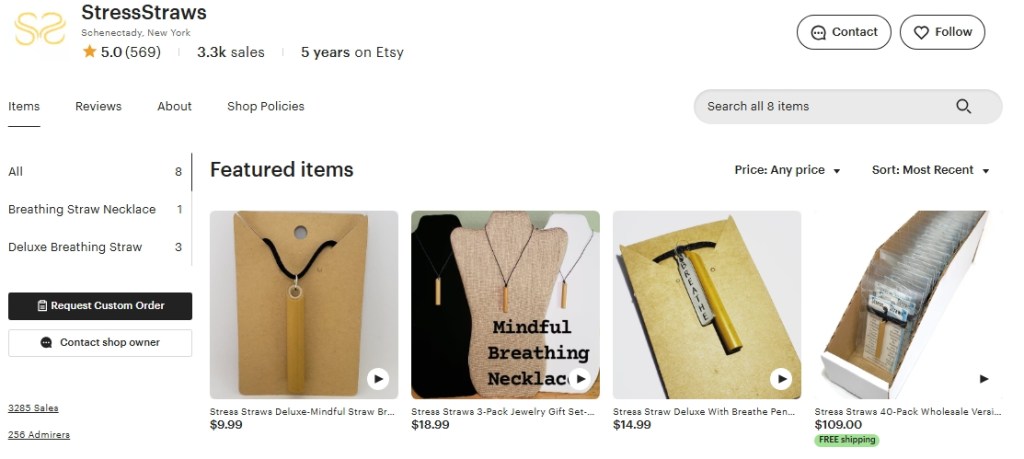
Task: Play video on Deluxe Mindful Straw listing
Action: click(377, 379)
